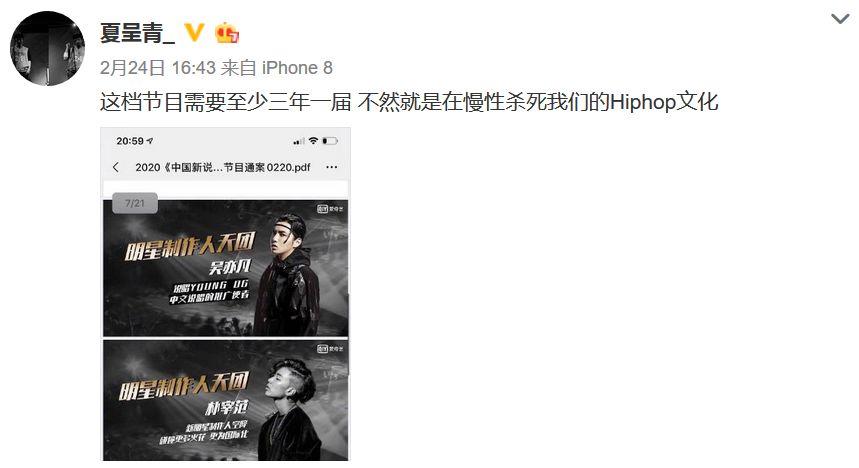The width and height of the screenshot is (859, 468).
Task: Click the round profile avatar photo
Action: pyautogui.click(x=48, y=48)
